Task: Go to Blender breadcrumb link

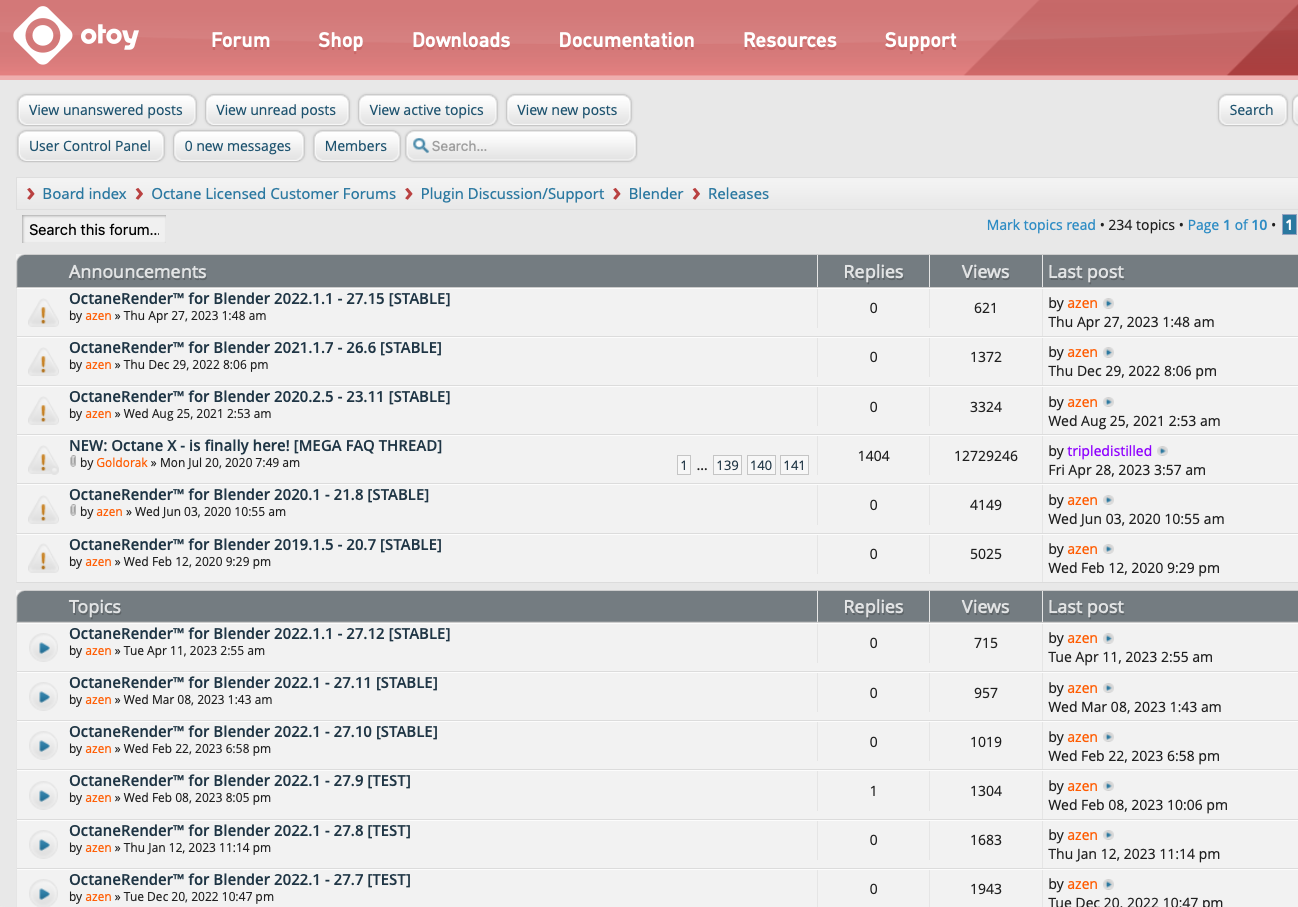Action: coord(656,194)
